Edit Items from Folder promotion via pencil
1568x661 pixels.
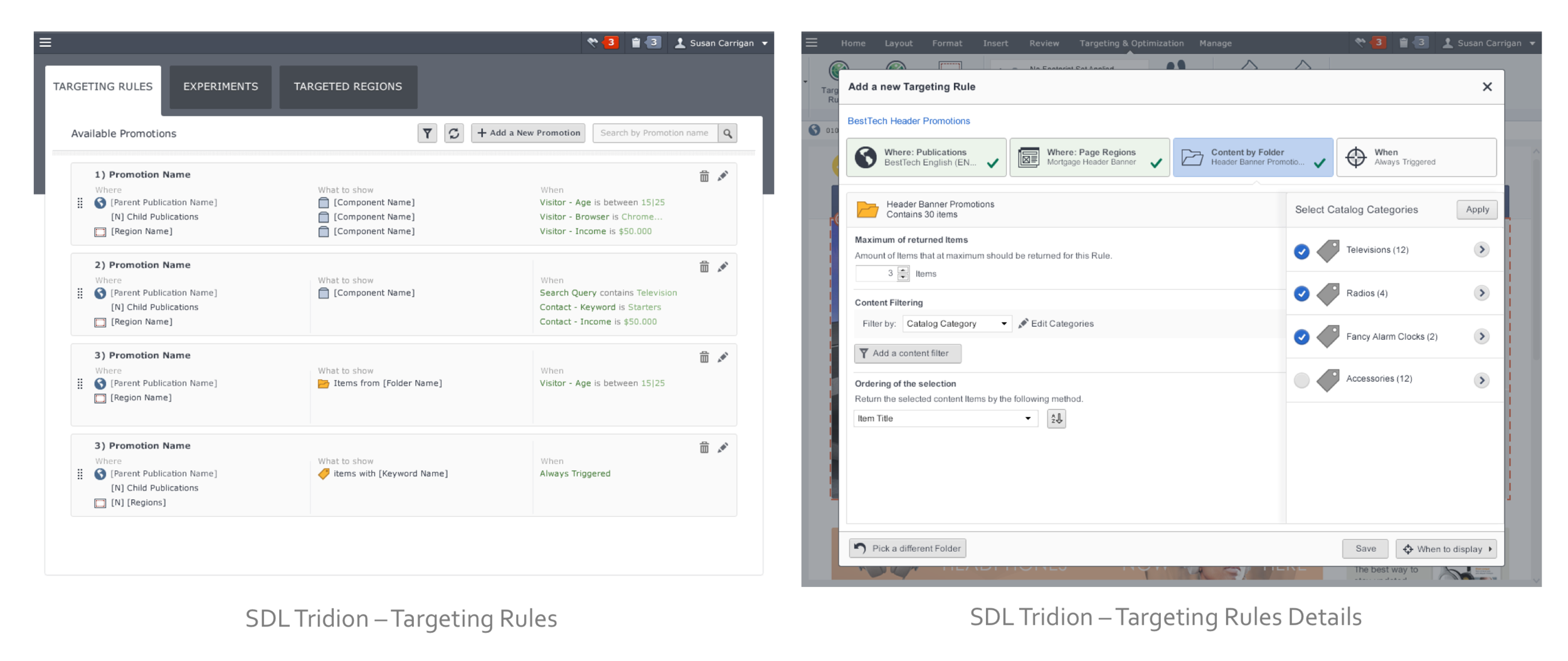point(723,357)
